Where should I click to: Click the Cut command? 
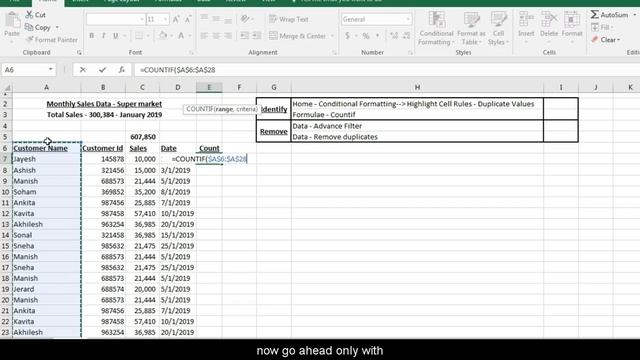point(36,15)
